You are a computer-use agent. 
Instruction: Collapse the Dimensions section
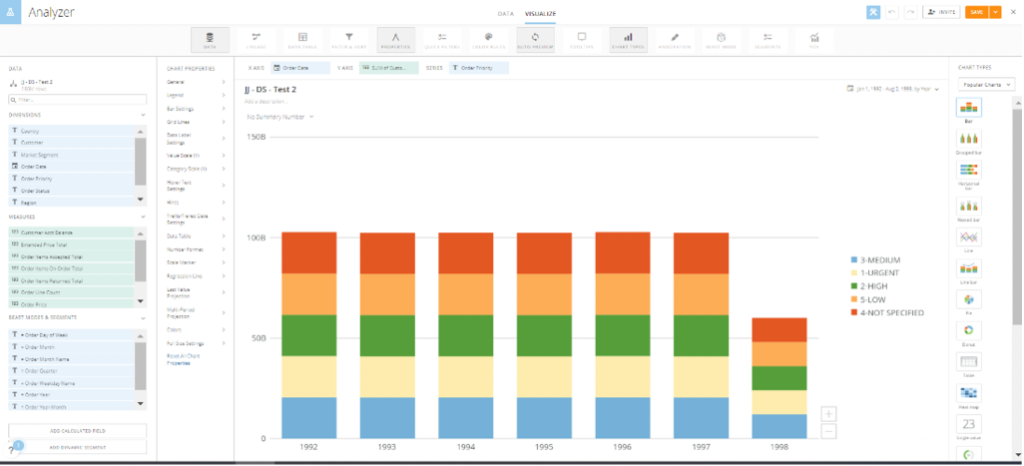coord(143,115)
